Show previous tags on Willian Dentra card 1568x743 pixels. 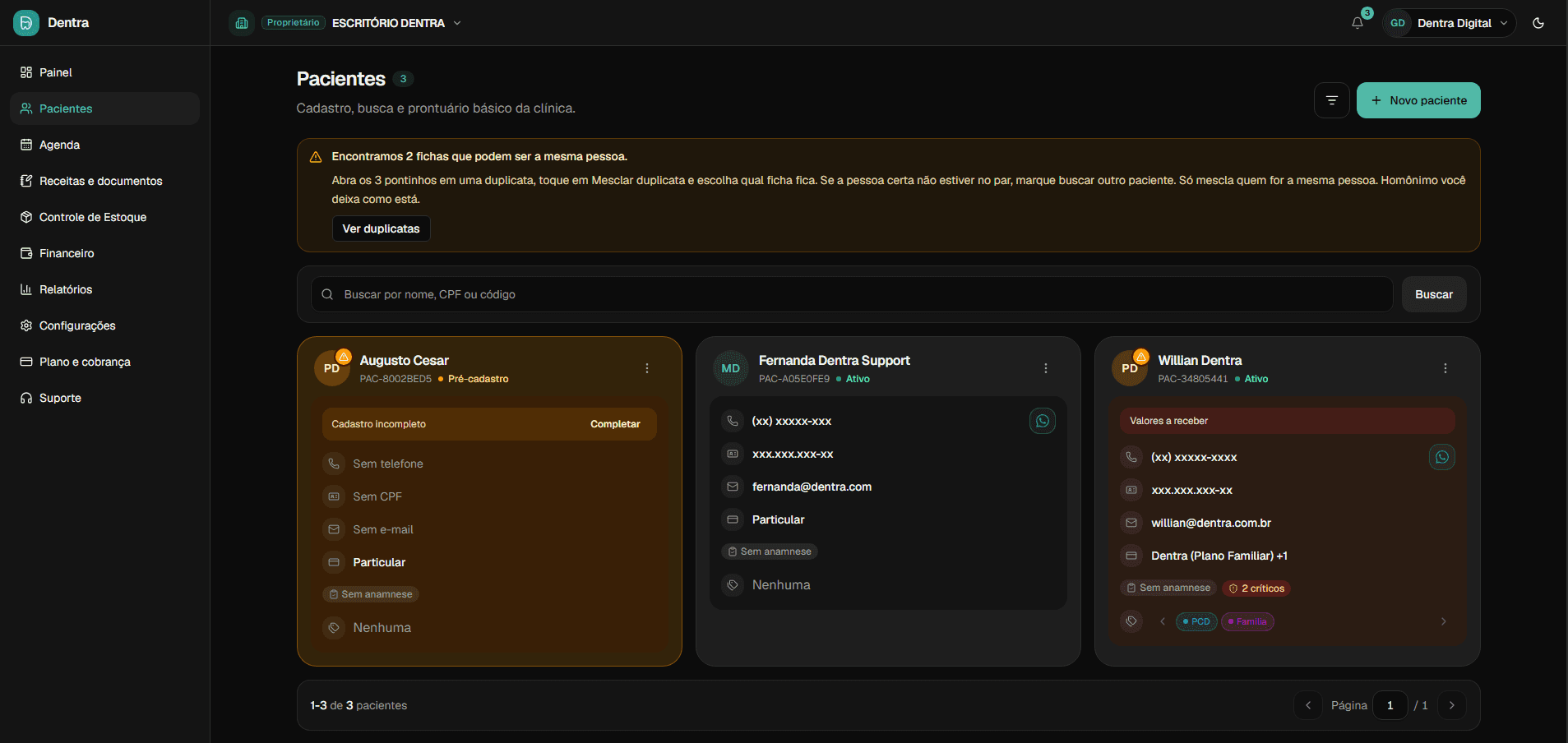point(1163,621)
